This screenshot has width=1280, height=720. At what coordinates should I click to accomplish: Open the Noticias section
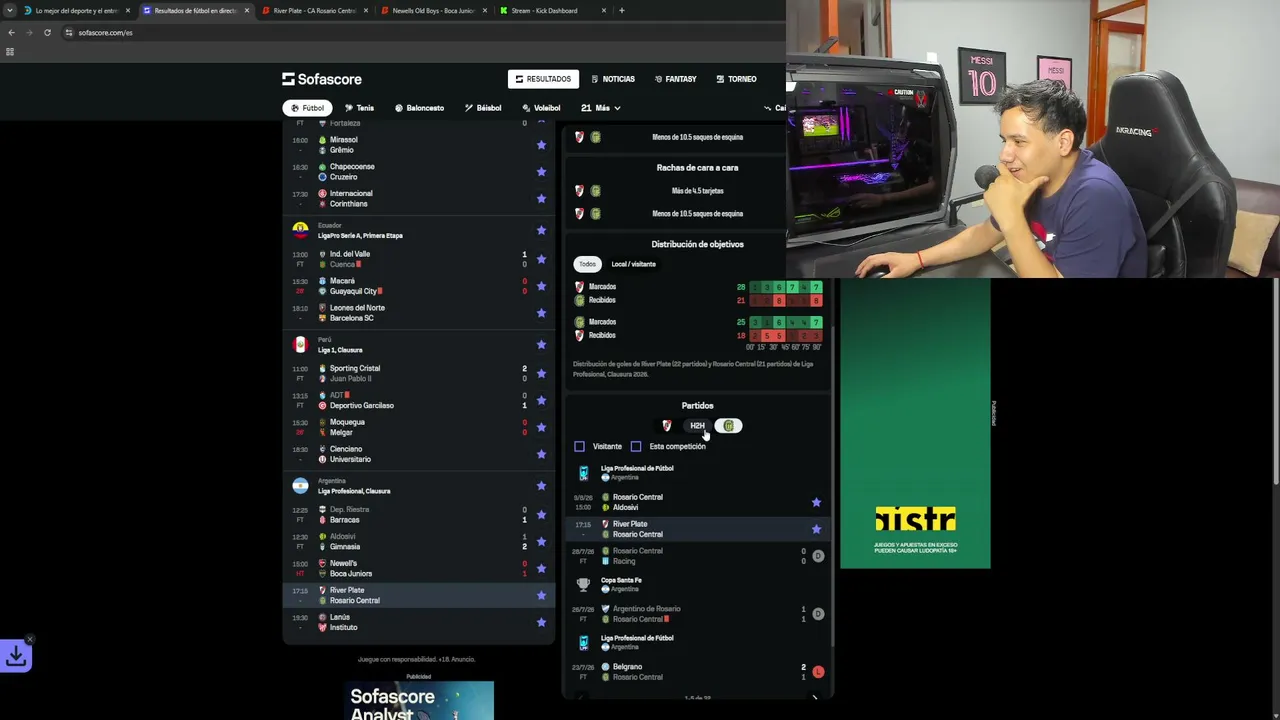(x=613, y=79)
